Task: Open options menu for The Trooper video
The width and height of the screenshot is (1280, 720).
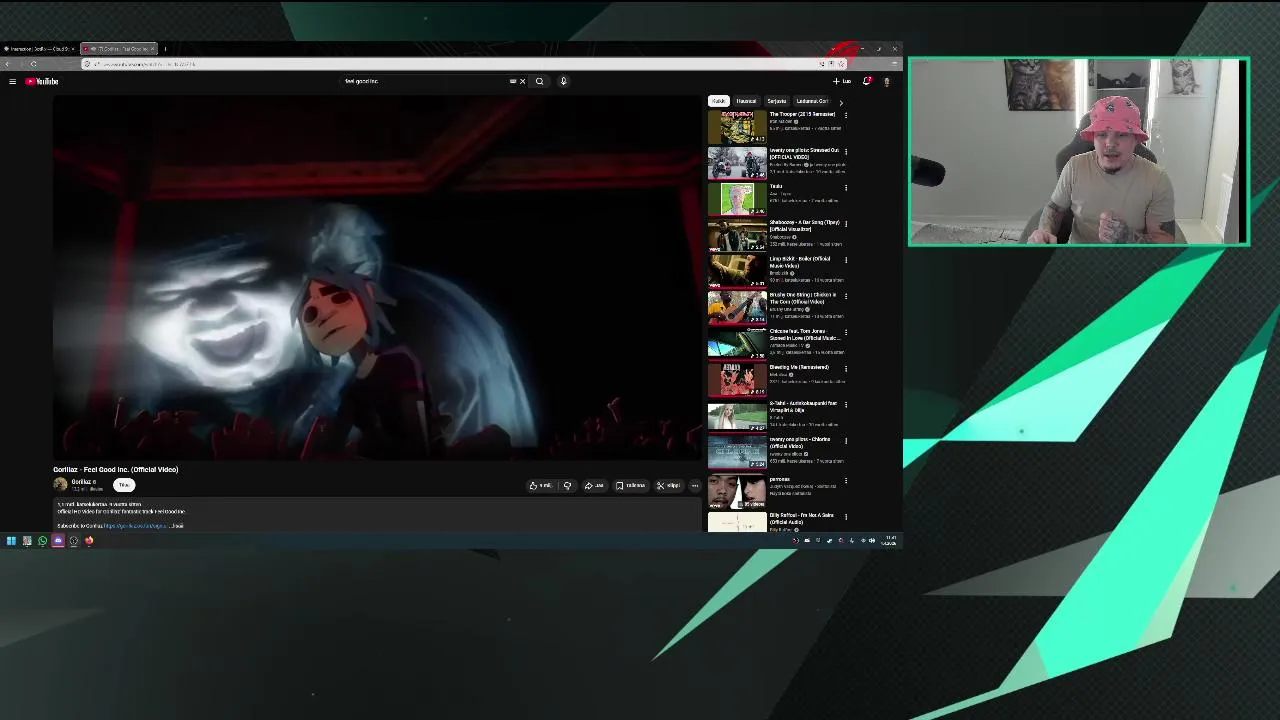Action: pyautogui.click(x=846, y=115)
